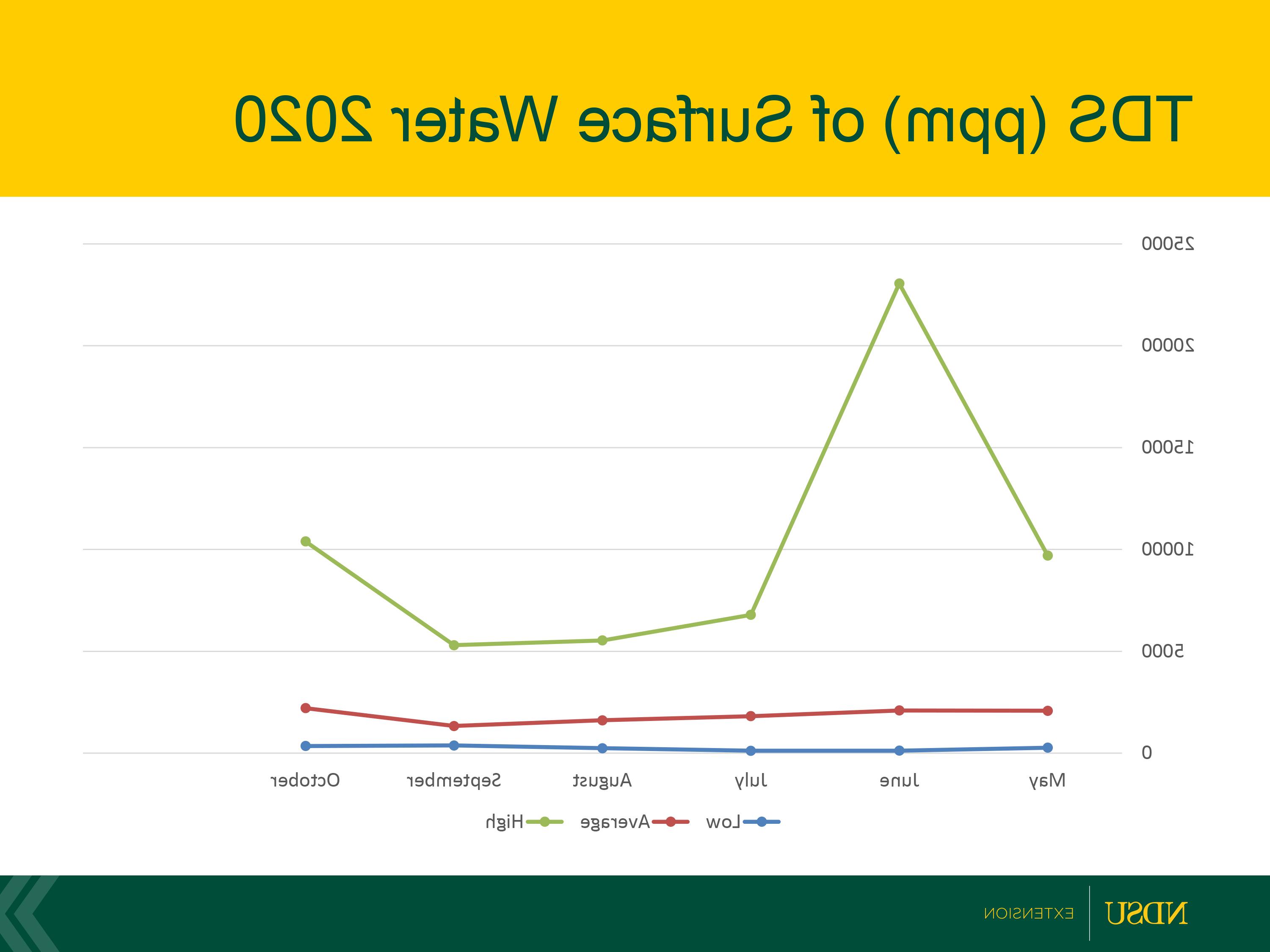The height and width of the screenshot is (952, 1270).
Task: Click the 20000 axis value
Action: click(x=1168, y=345)
